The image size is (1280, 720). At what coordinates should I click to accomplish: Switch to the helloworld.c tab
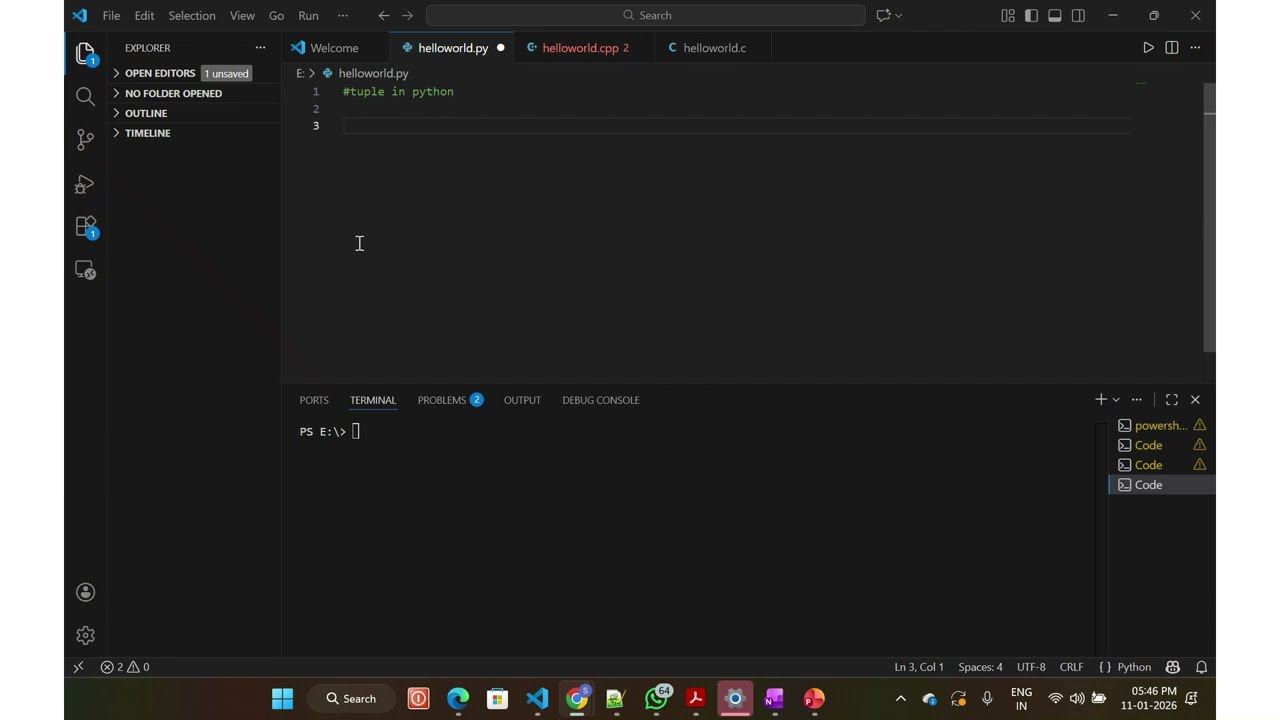(714, 47)
